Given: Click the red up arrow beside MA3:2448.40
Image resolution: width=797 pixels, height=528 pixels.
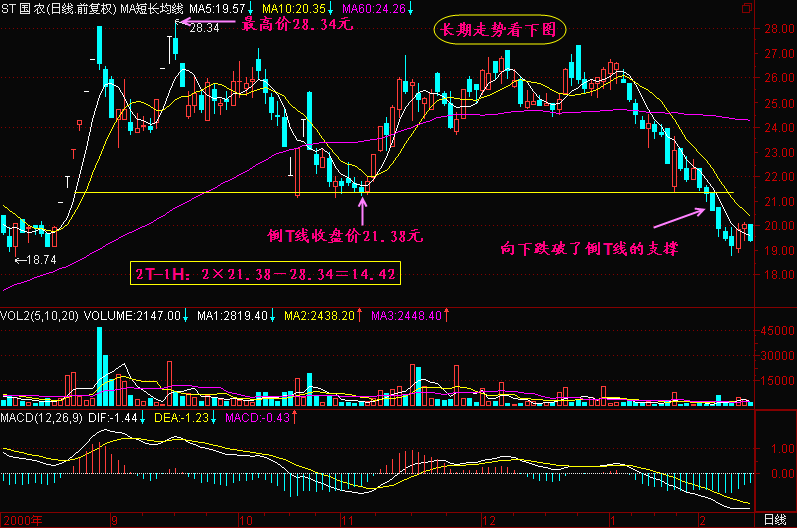Looking at the screenshot, I should tap(446, 316).
